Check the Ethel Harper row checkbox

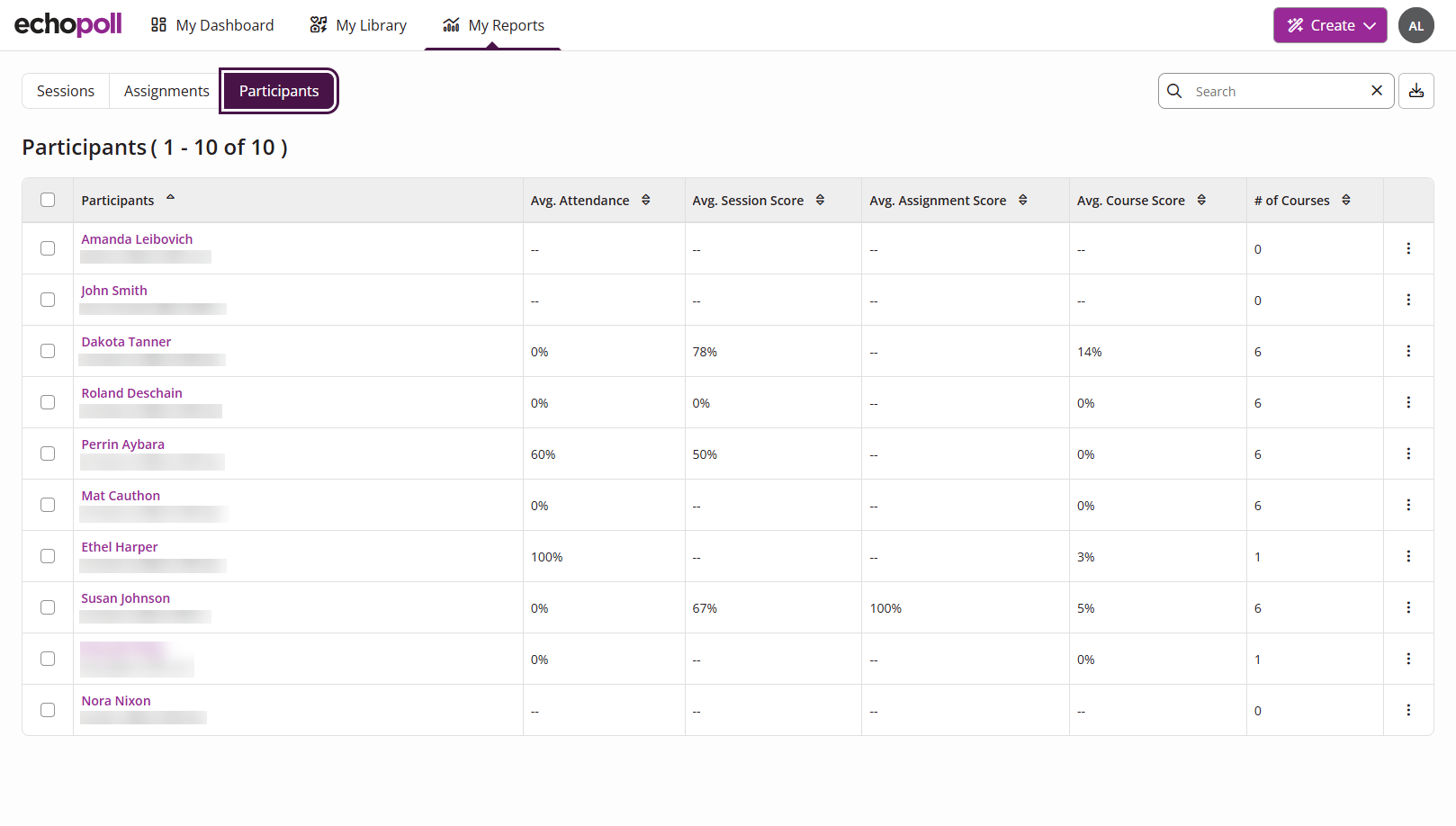pos(48,556)
